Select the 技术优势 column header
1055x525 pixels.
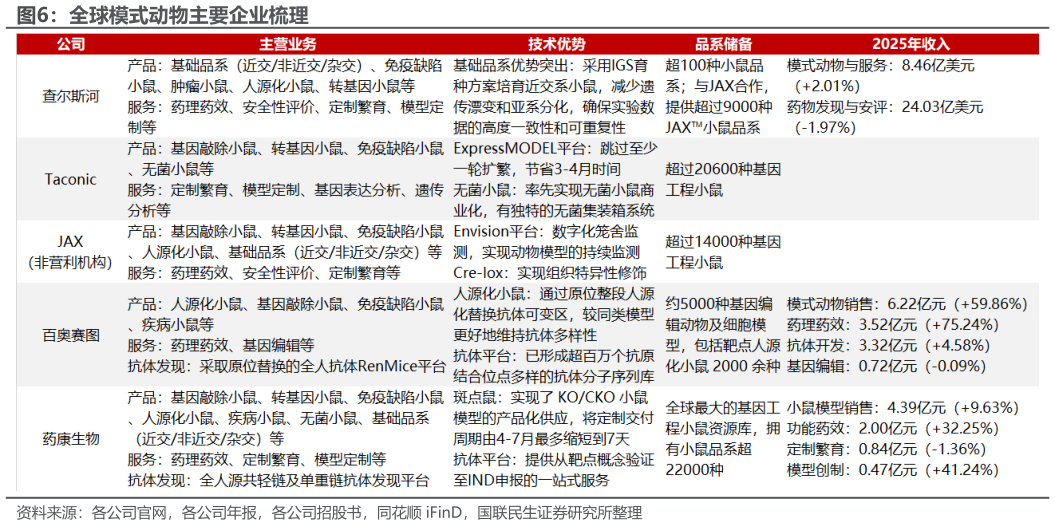point(556,44)
